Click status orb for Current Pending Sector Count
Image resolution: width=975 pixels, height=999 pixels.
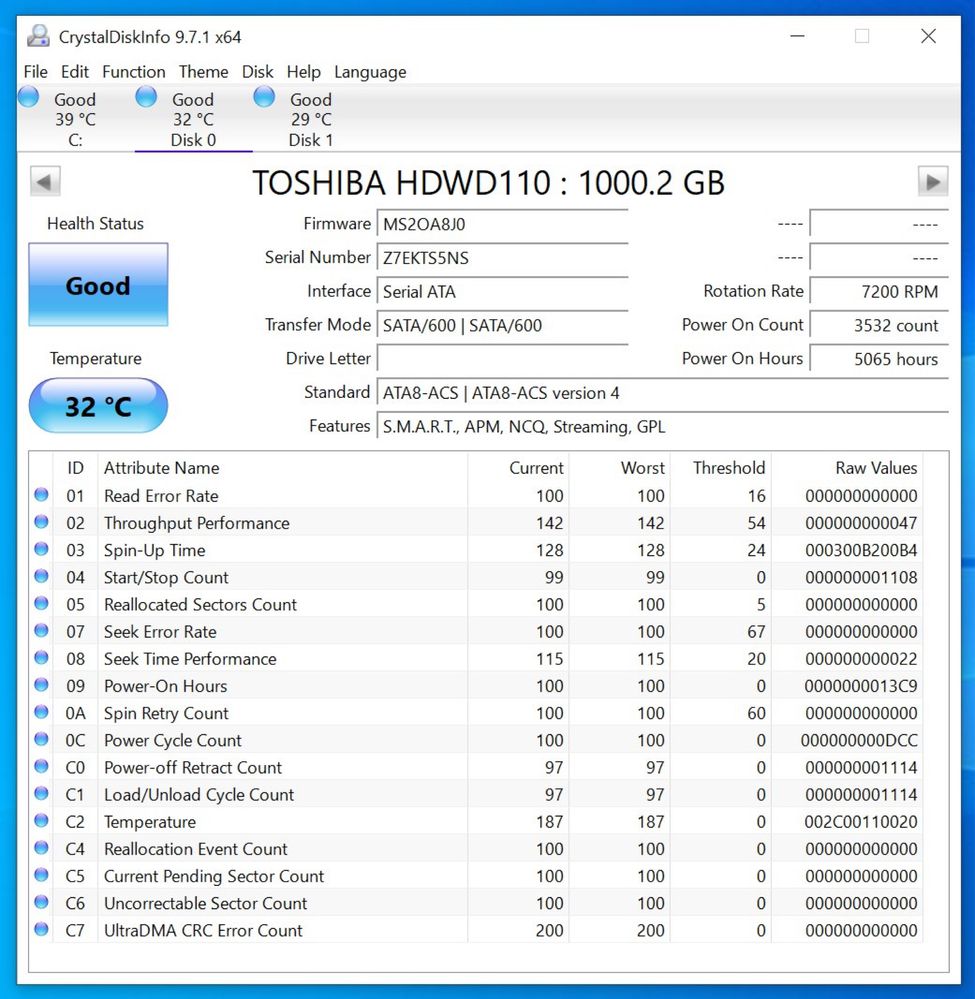pos(41,875)
